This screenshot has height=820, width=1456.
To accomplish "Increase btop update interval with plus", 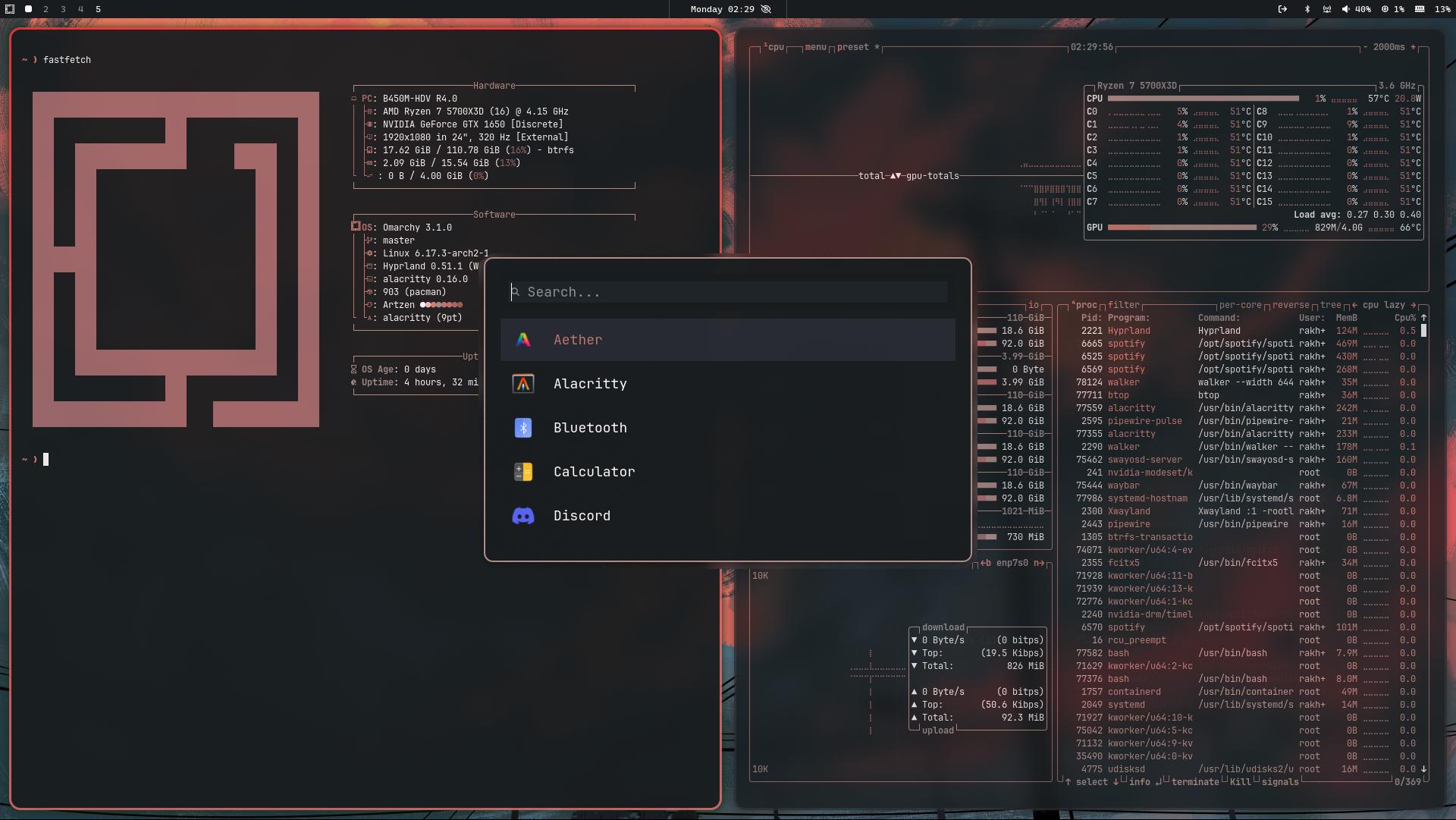I will point(1413,47).
